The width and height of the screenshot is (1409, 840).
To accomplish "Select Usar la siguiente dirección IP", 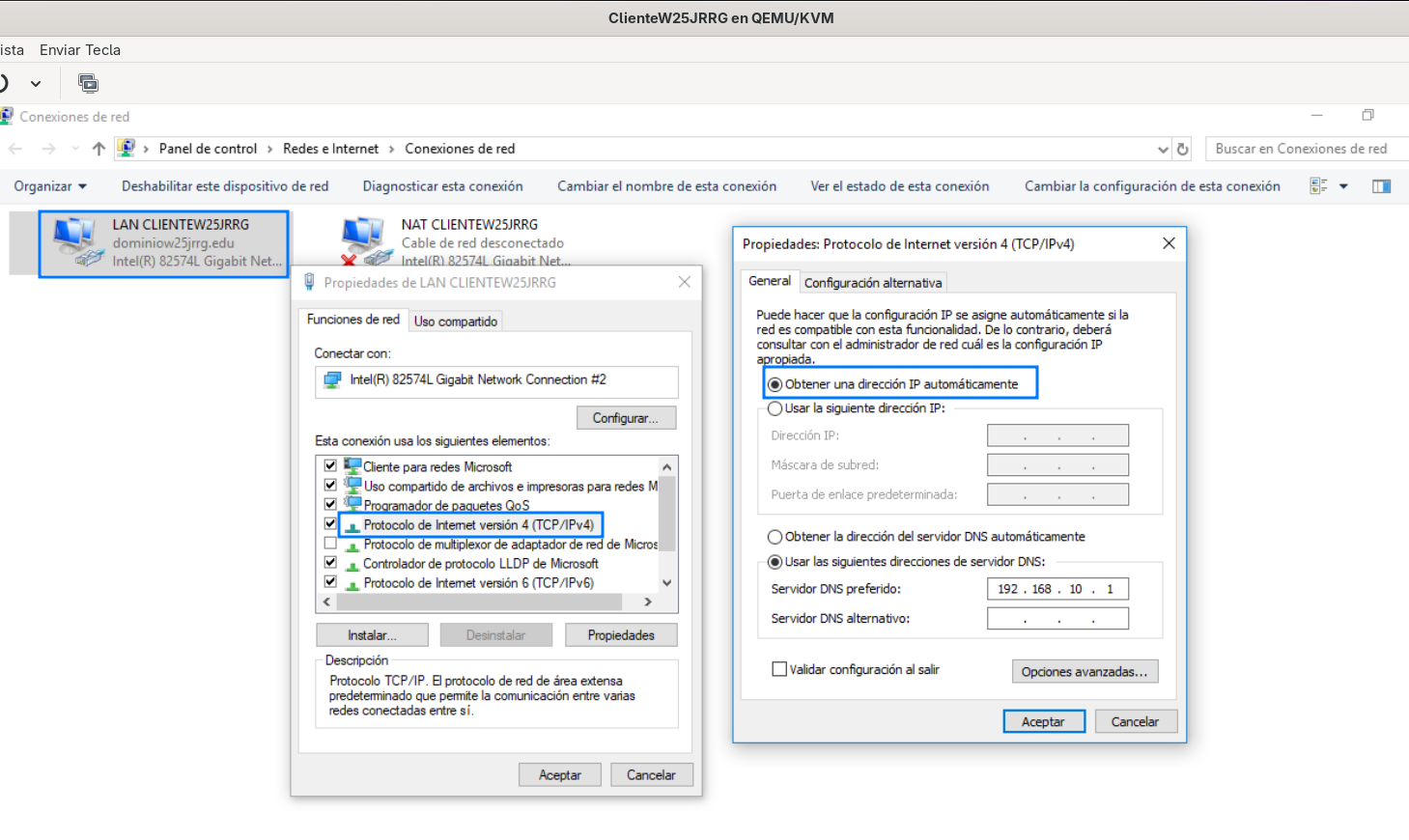I will [x=775, y=408].
